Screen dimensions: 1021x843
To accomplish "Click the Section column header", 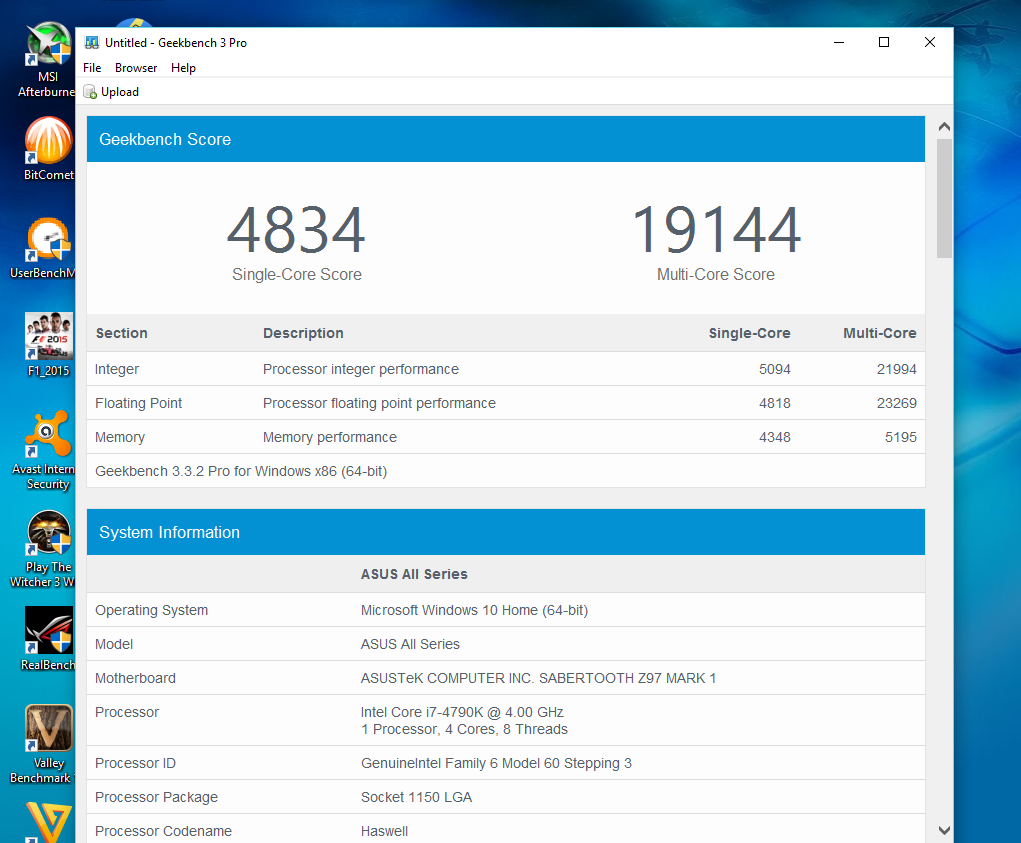I will (x=122, y=333).
